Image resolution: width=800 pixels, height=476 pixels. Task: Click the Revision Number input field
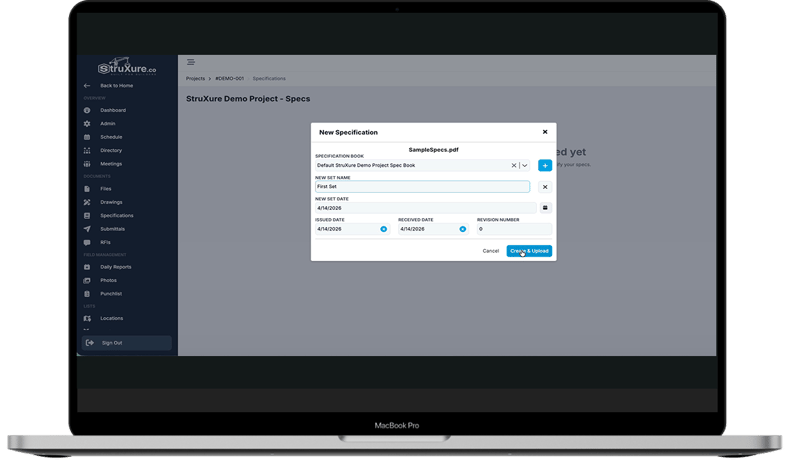pos(513,229)
